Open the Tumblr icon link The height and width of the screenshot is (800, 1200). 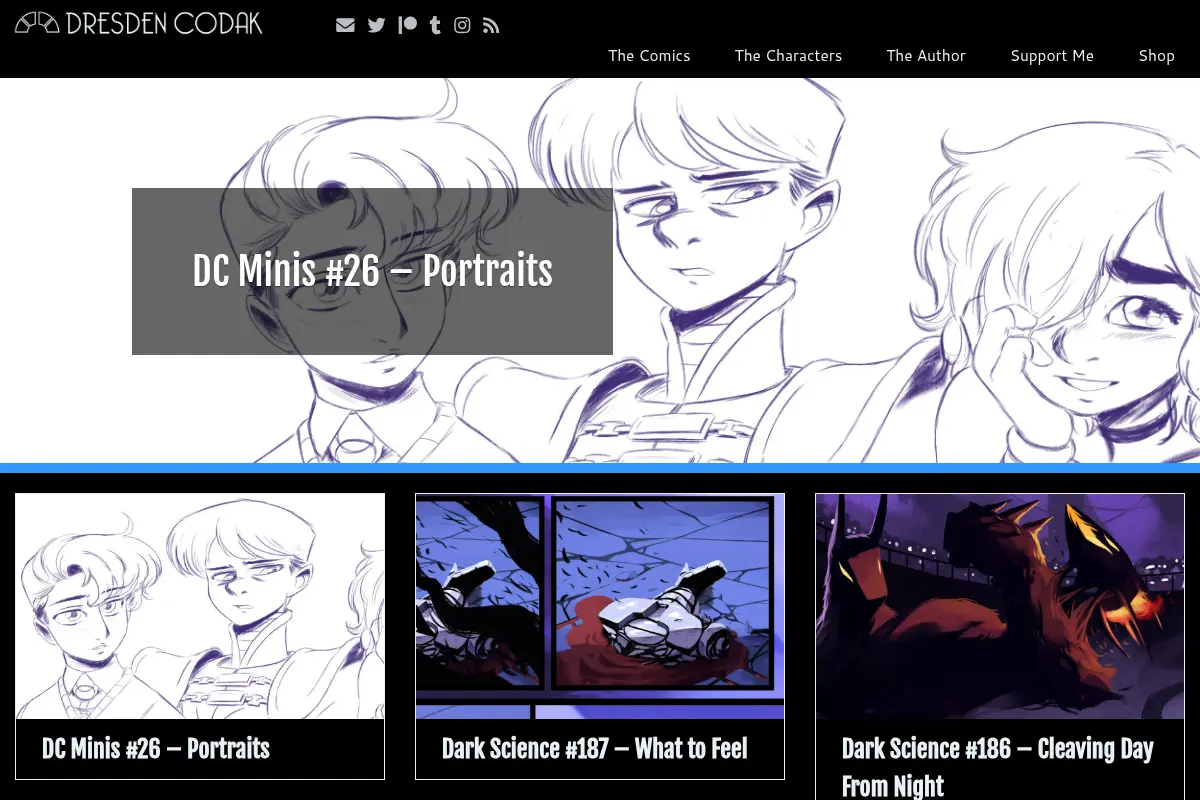[435, 25]
